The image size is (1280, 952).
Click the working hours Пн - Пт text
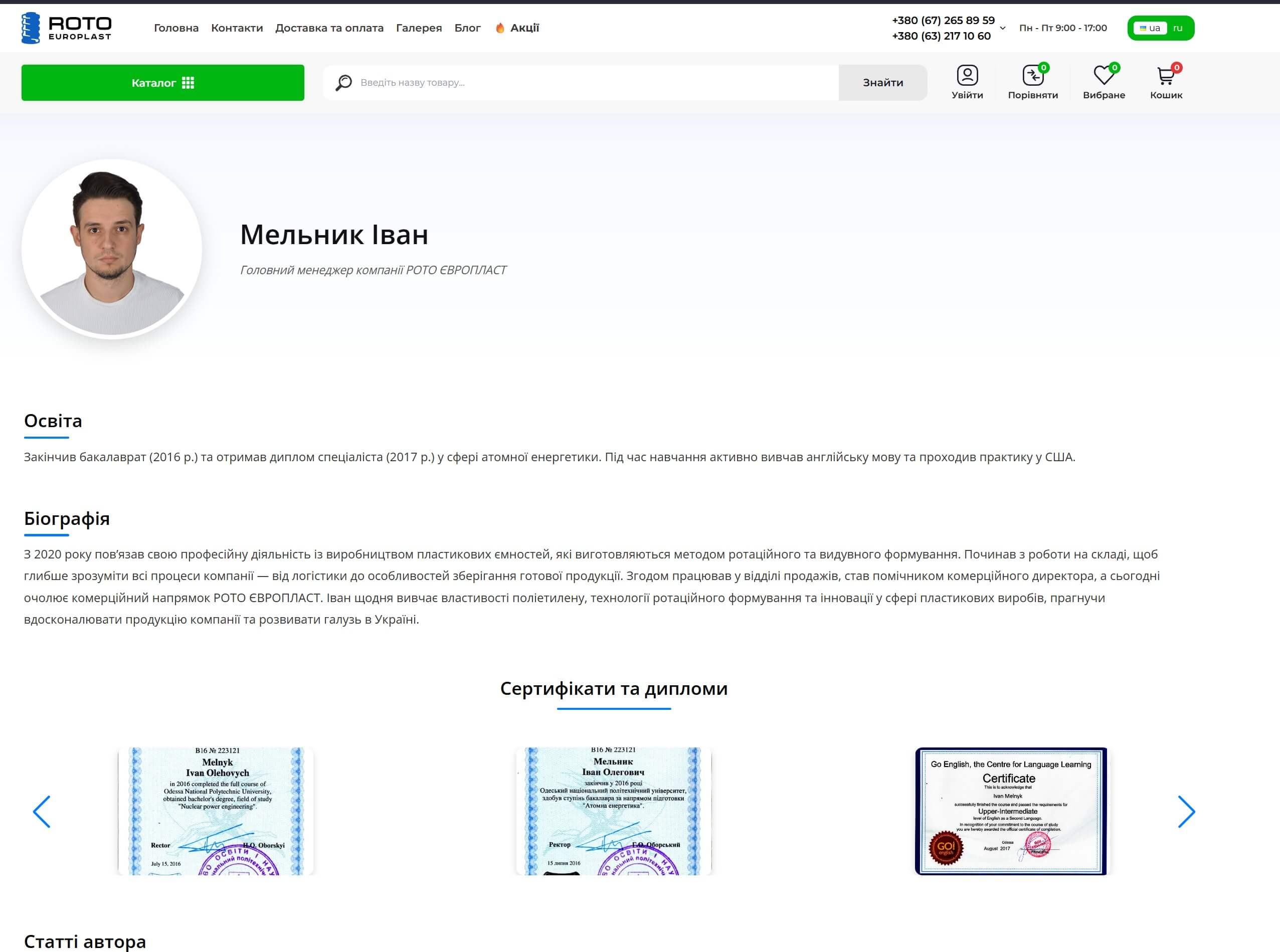[1063, 28]
